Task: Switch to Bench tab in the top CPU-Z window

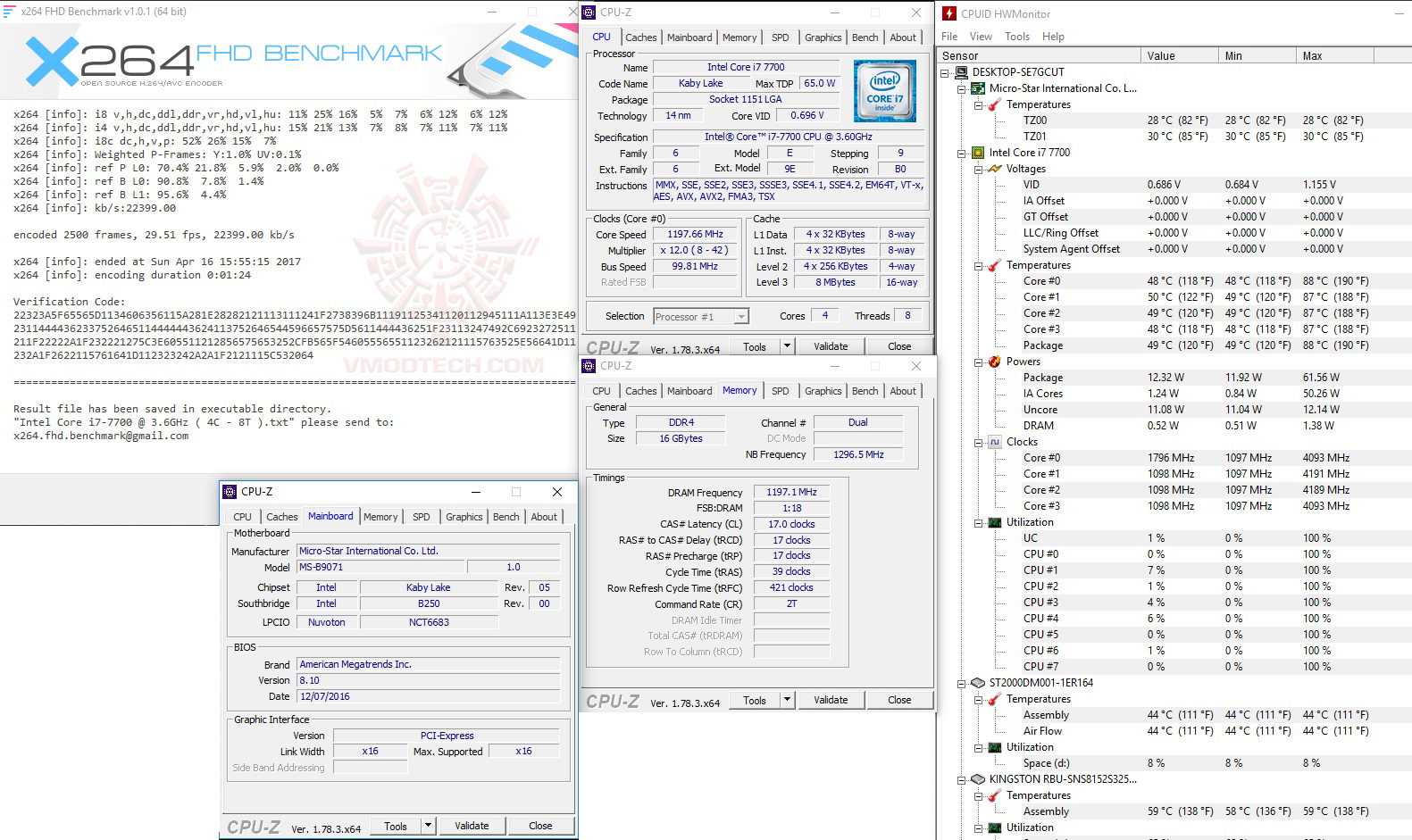Action: (x=865, y=37)
